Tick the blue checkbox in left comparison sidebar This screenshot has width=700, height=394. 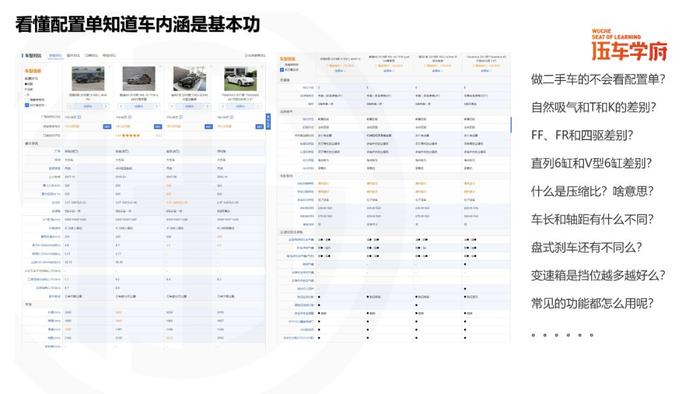coord(27,105)
